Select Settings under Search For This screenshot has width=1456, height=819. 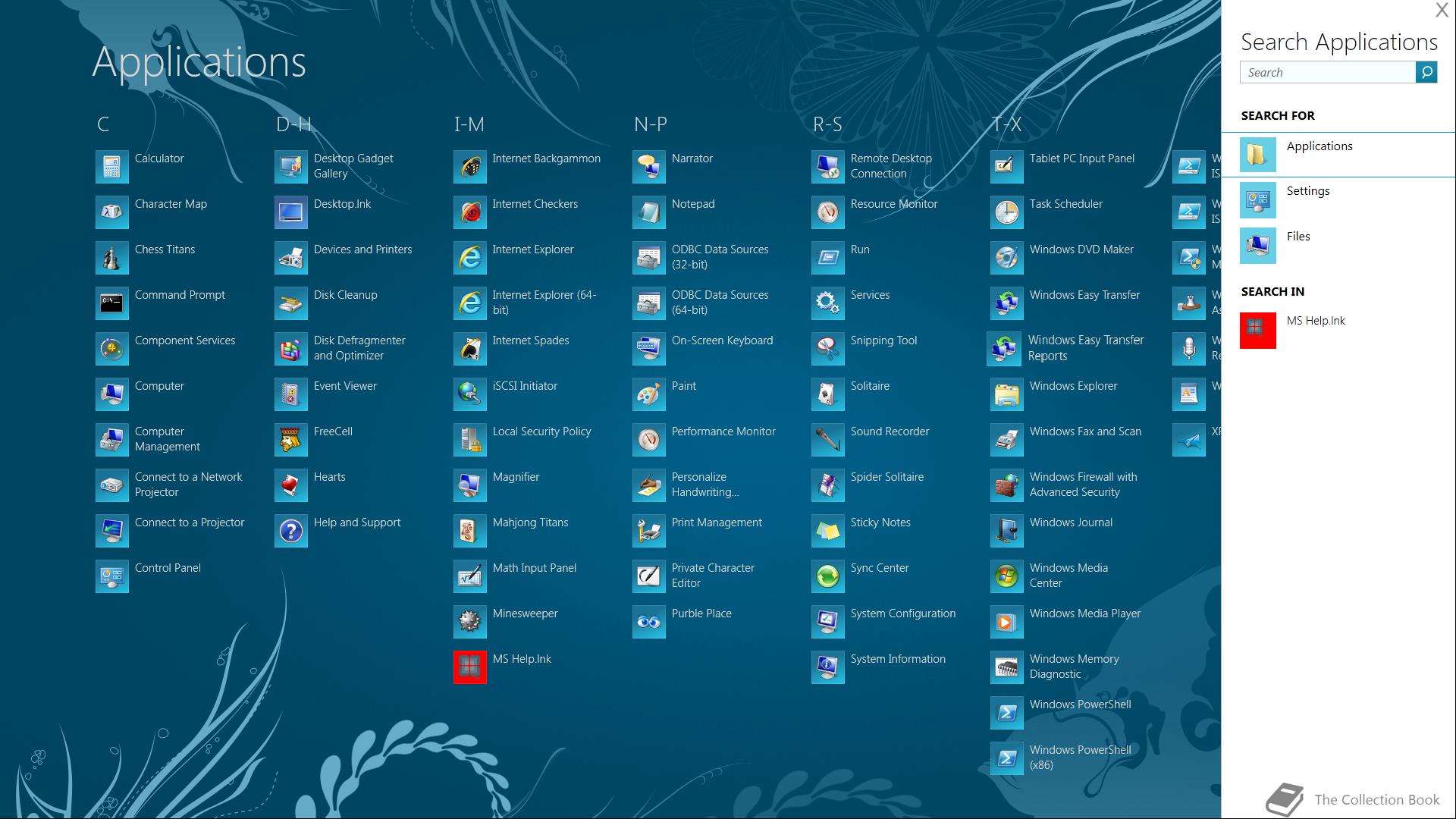1338,200
